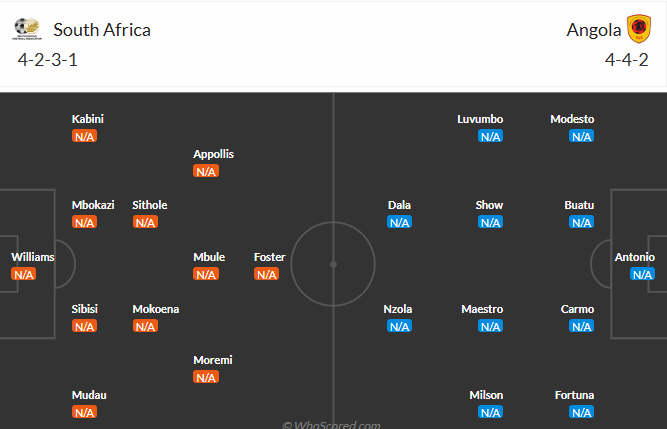Click goalkeeper Williams on the pitch
Viewport: 667px width, 429px height.
[32, 257]
